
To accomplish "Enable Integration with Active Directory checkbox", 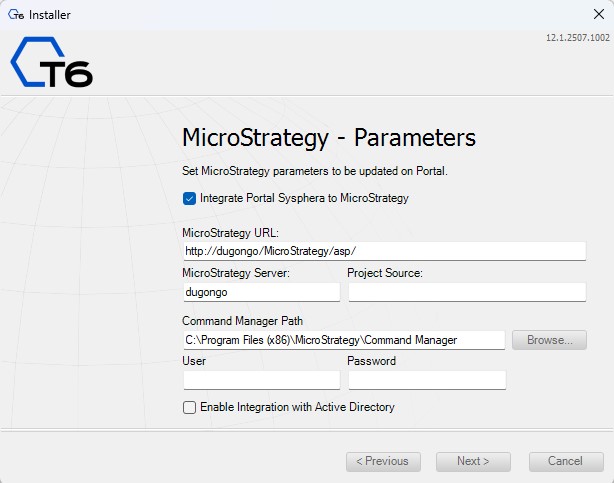I will click(190, 407).
